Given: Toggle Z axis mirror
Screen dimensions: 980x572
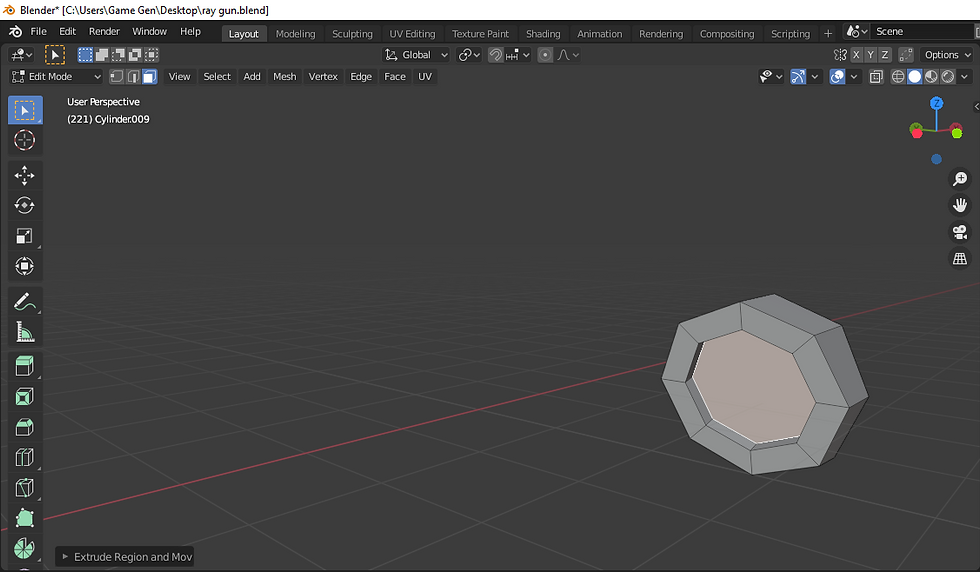Looking at the screenshot, I should tap(885, 55).
